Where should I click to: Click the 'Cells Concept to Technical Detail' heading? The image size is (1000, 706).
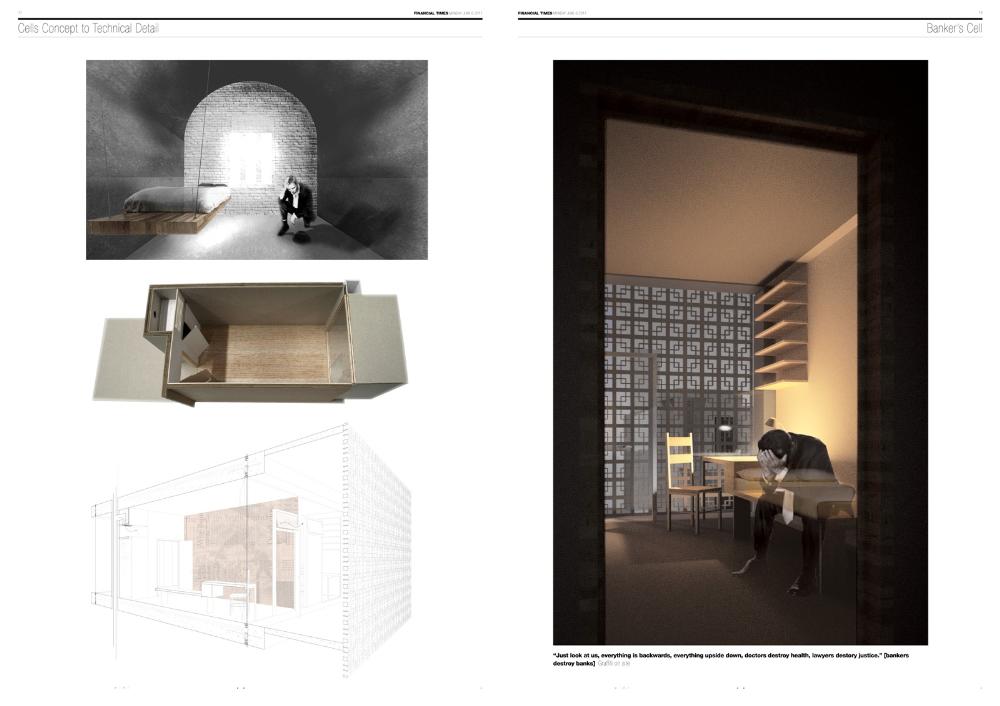89,29
